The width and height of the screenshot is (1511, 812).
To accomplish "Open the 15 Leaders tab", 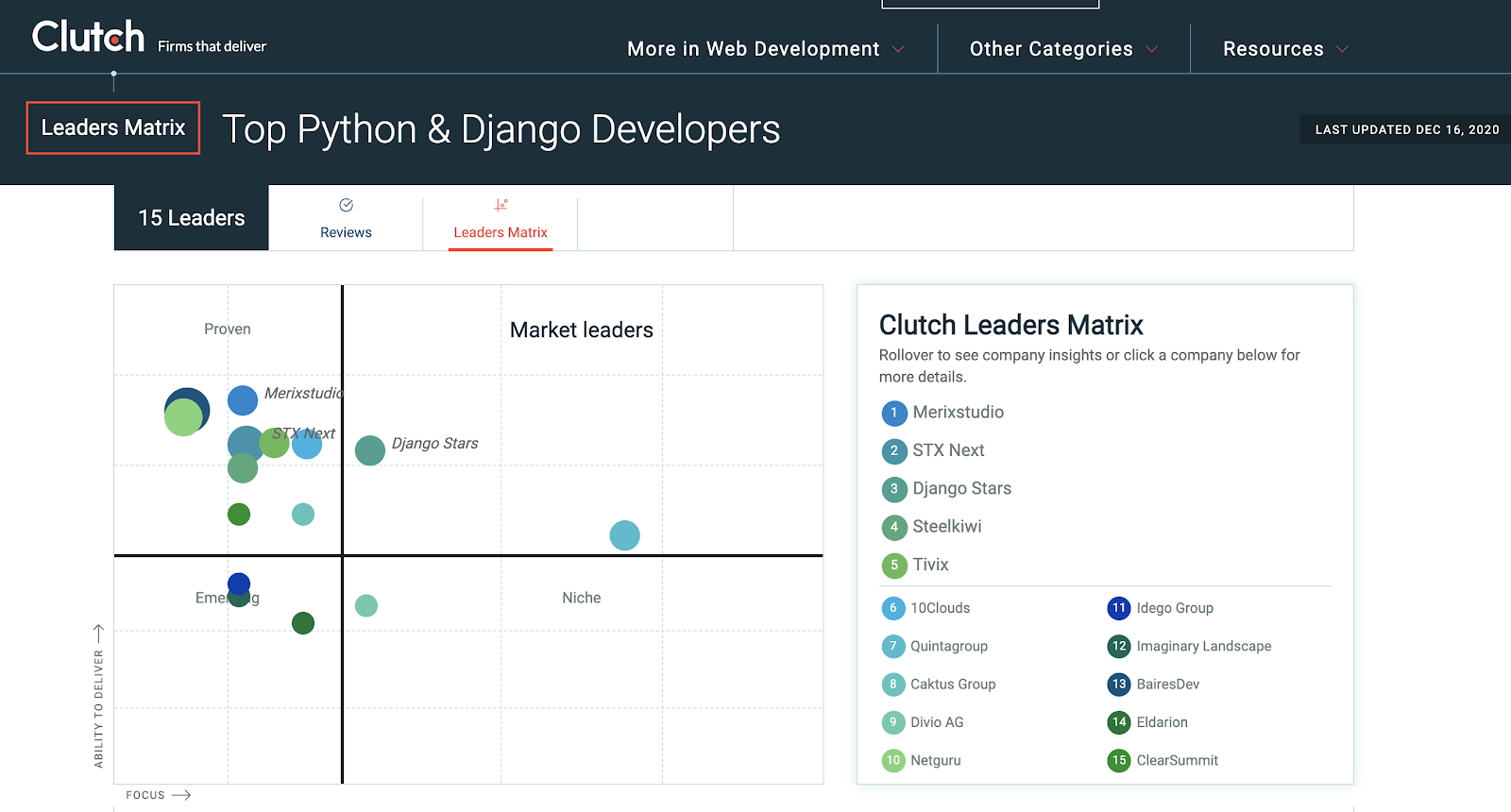I will pyautogui.click(x=192, y=218).
